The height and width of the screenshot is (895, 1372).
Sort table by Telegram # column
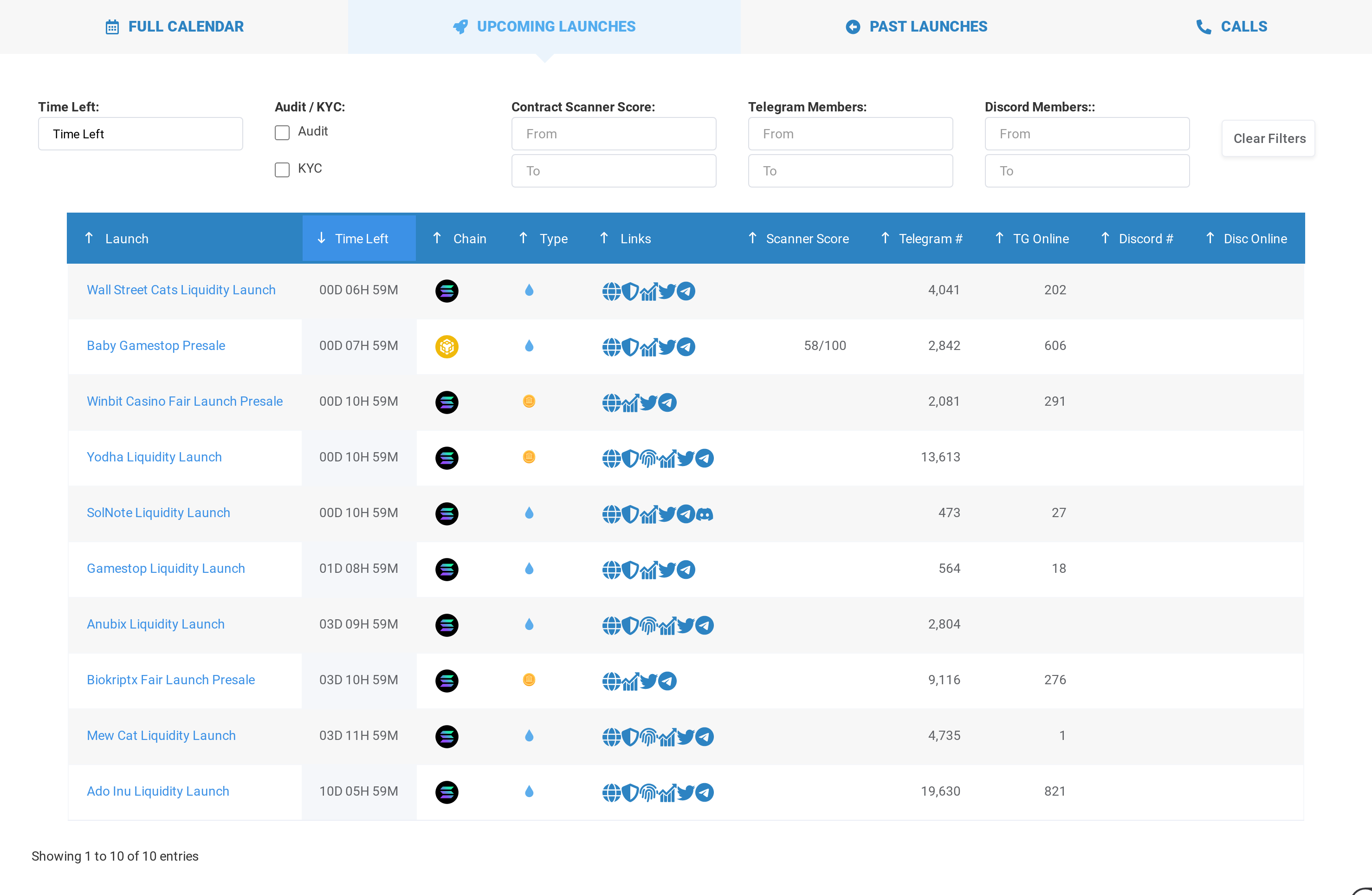click(x=921, y=238)
